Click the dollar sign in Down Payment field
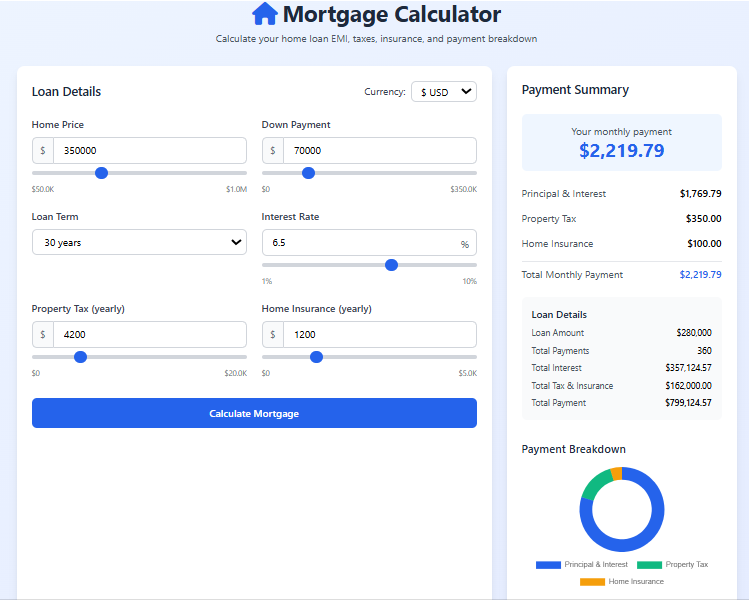Viewport: 749px width, 603px height. click(x=273, y=151)
